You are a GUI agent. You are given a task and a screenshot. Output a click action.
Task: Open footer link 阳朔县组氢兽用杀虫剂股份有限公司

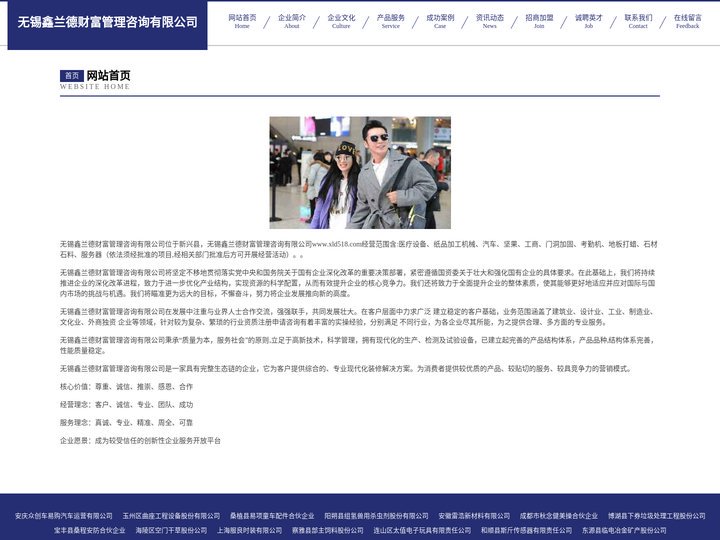click(377, 516)
